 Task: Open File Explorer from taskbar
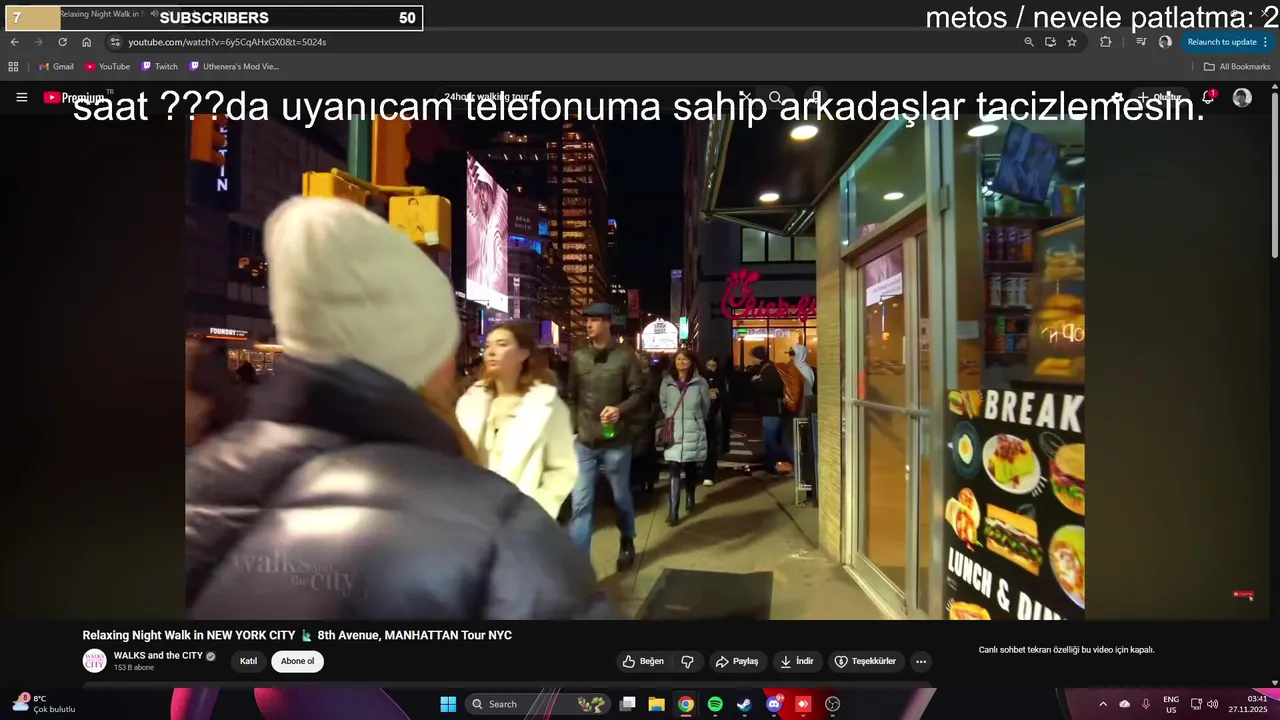[x=656, y=704]
